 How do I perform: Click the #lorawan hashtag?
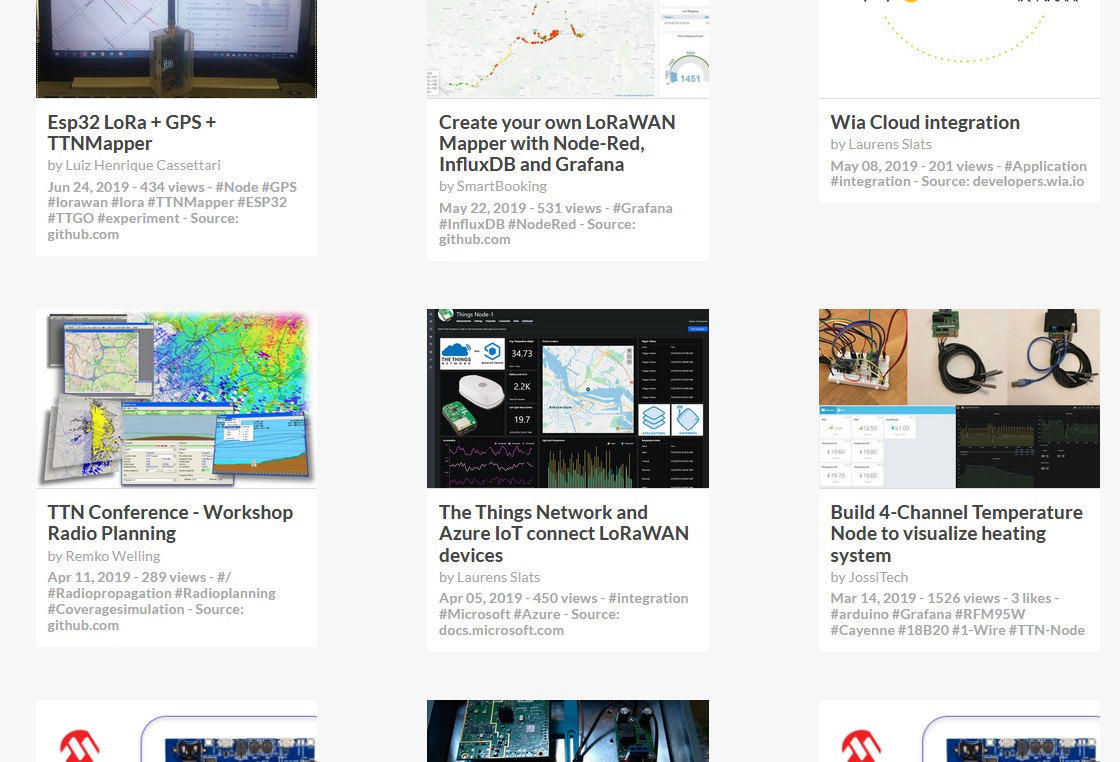(78, 202)
